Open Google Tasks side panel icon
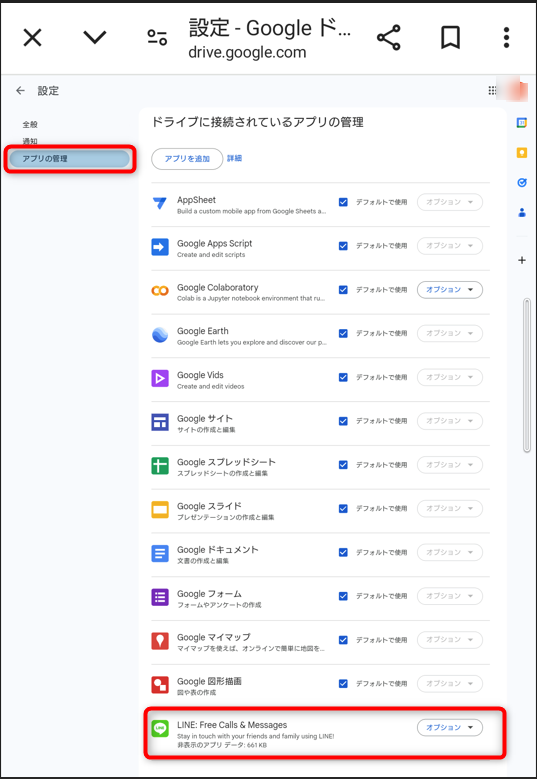 pyautogui.click(x=522, y=183)
